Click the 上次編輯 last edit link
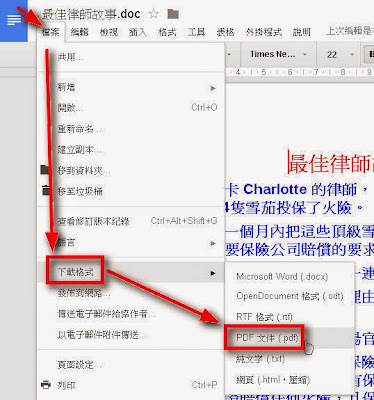Image resolution: width=374 pixels, height=400 pixels. click(350, 31)
